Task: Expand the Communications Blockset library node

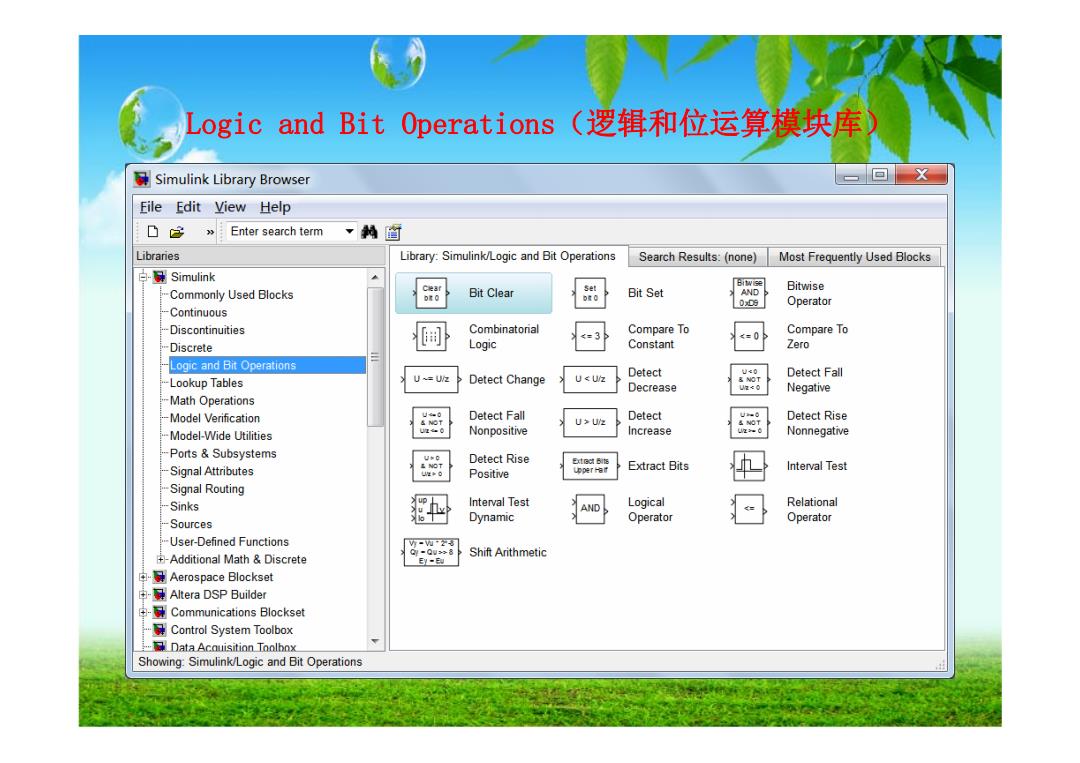Action: [x=143, y=612]
